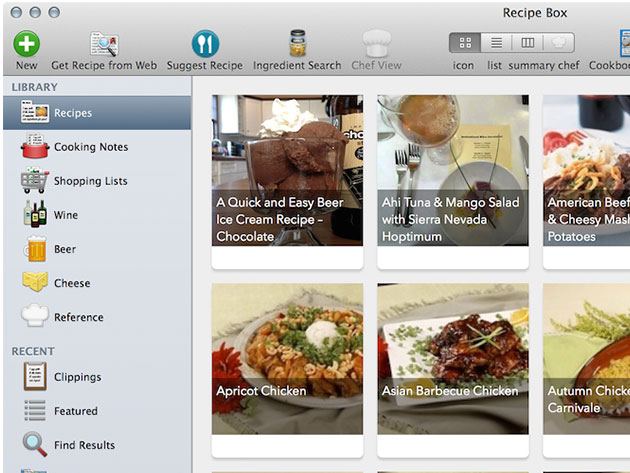
Task: Click the Shopping Lists cart icon
Action: [35, 180]
